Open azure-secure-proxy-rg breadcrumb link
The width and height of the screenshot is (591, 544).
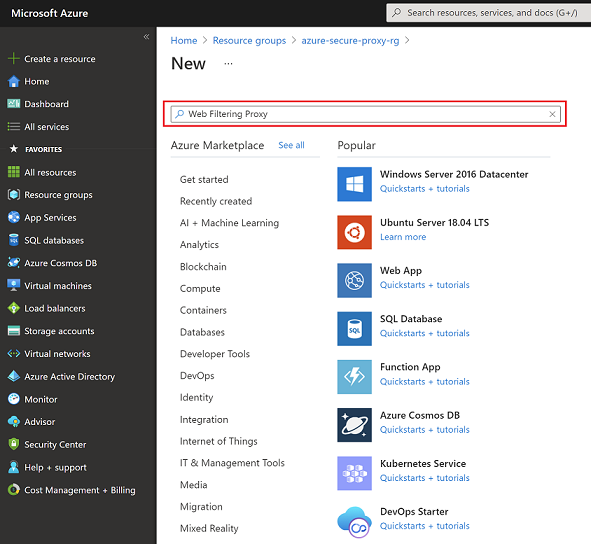click(350, 40)
